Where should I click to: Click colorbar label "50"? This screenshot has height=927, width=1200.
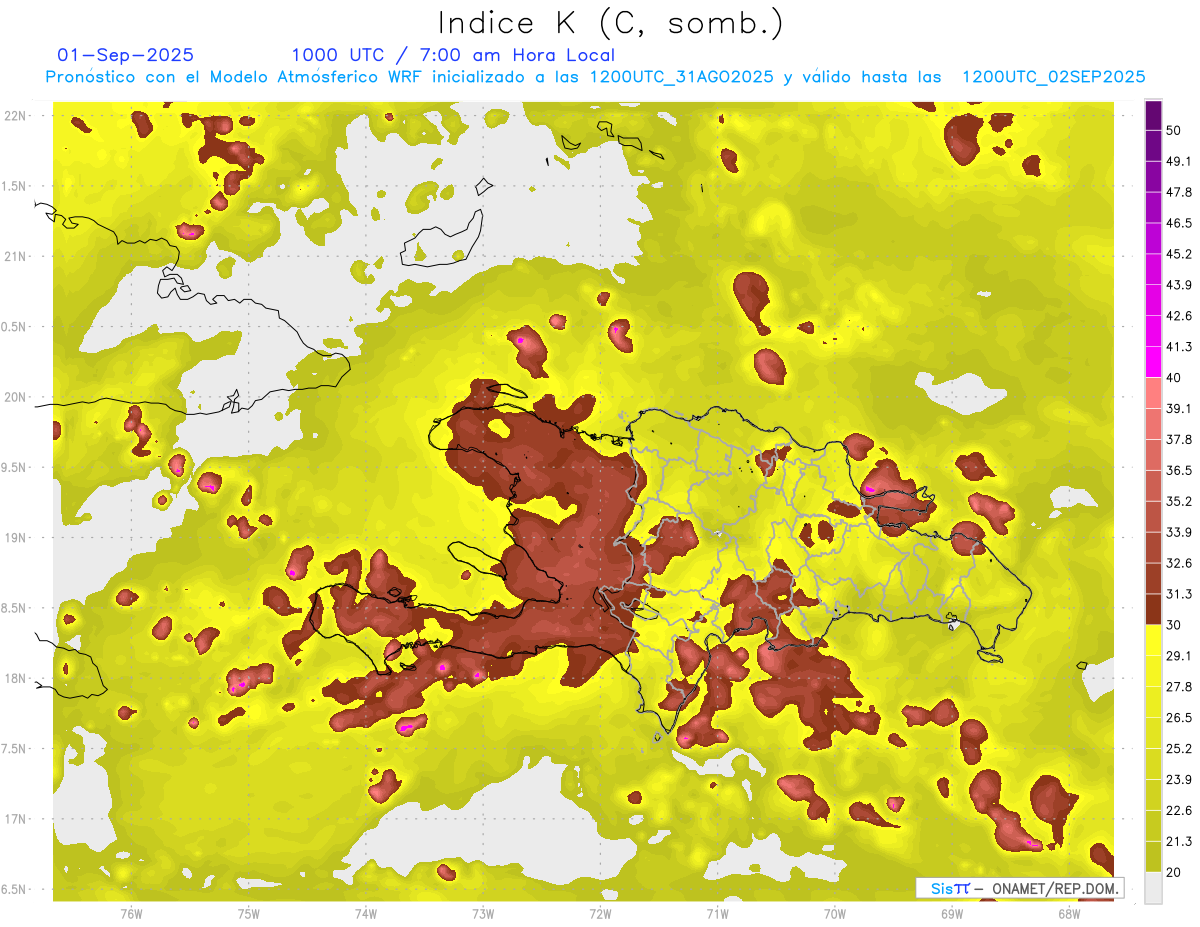[x=1175, y=130]
